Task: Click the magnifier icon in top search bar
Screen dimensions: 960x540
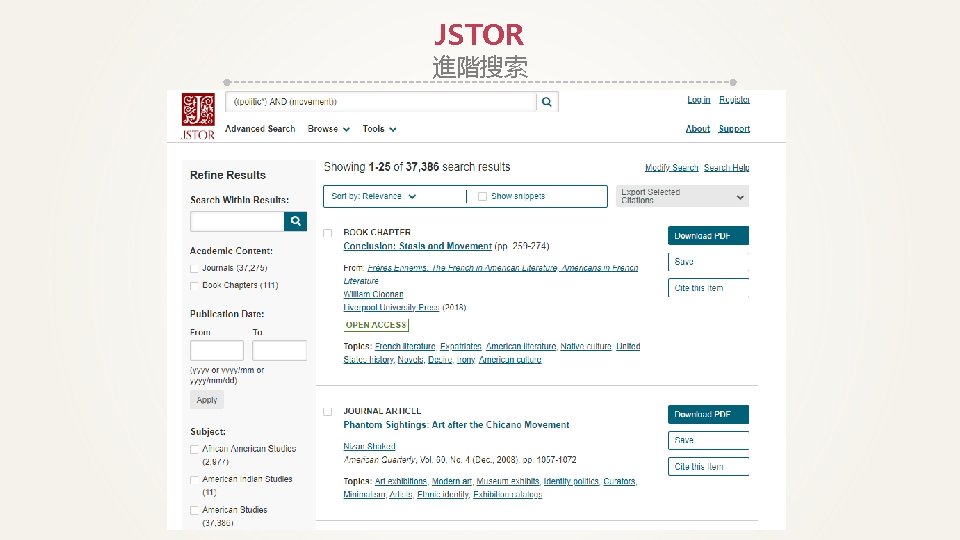Action: 547,102
